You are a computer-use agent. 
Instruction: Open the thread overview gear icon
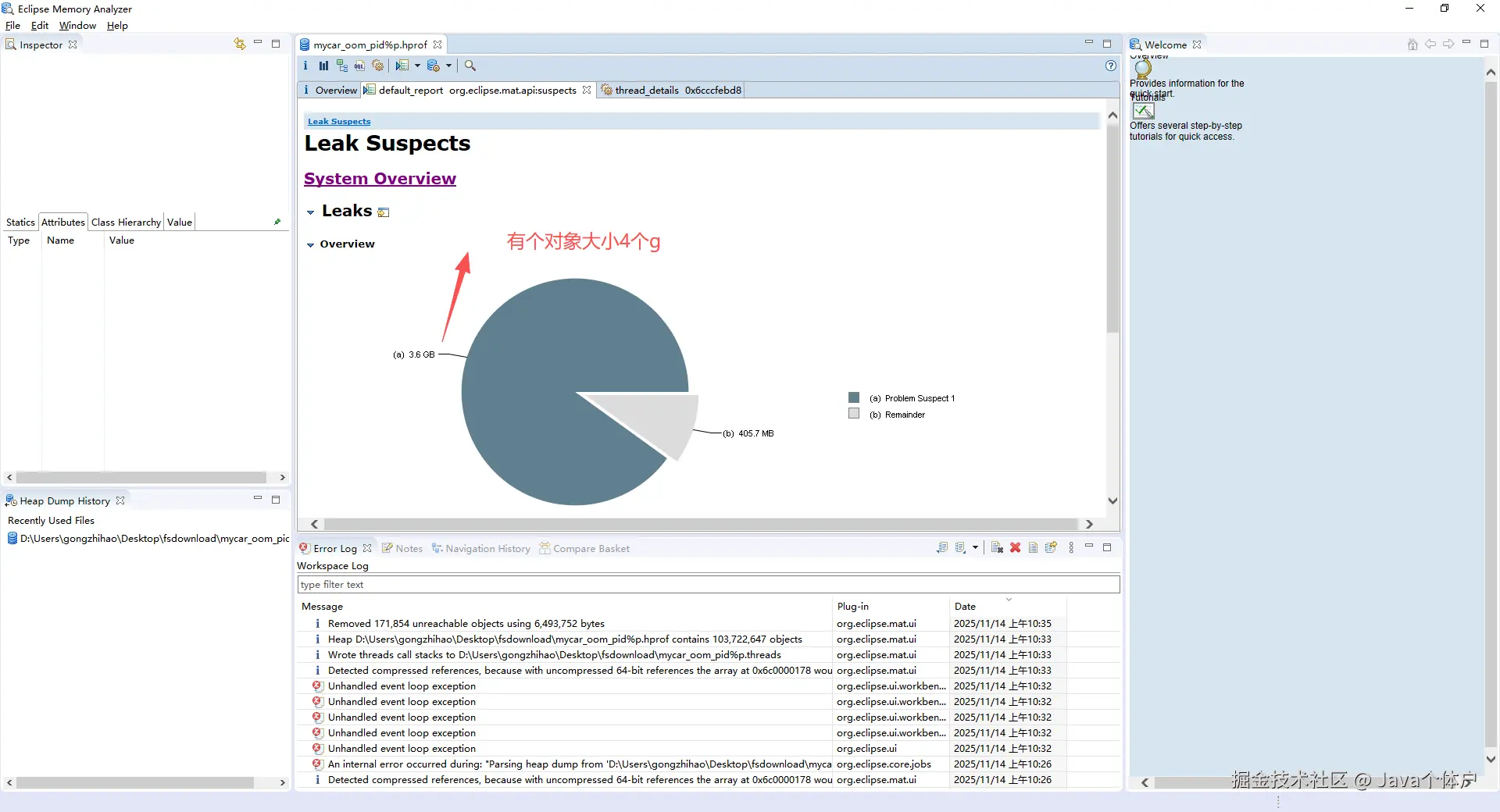tap(378, 66)
